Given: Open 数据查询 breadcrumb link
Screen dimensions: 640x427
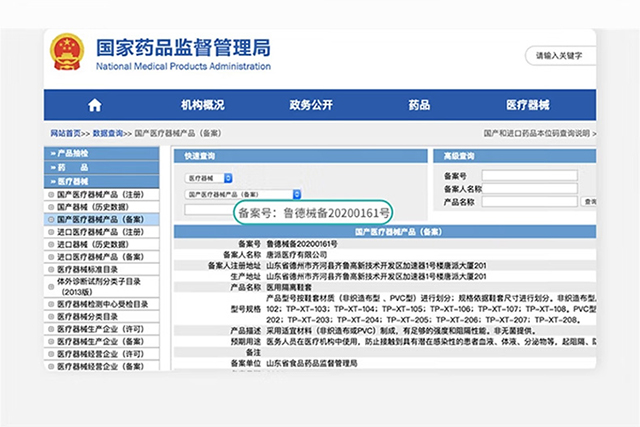Looking at the screenshot, I should (x=108, y=132).
